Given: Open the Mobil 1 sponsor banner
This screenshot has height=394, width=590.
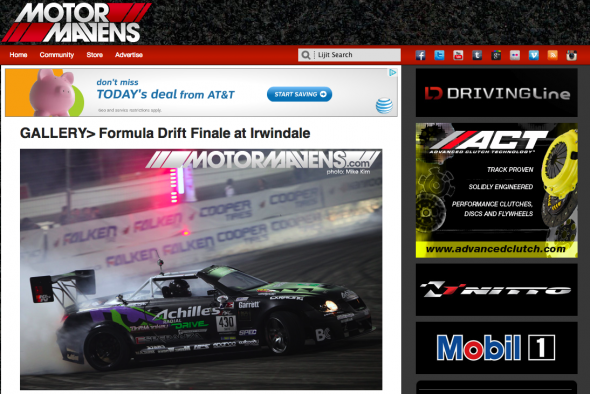Looking at the screenshot, I should [x=496, y=348].
